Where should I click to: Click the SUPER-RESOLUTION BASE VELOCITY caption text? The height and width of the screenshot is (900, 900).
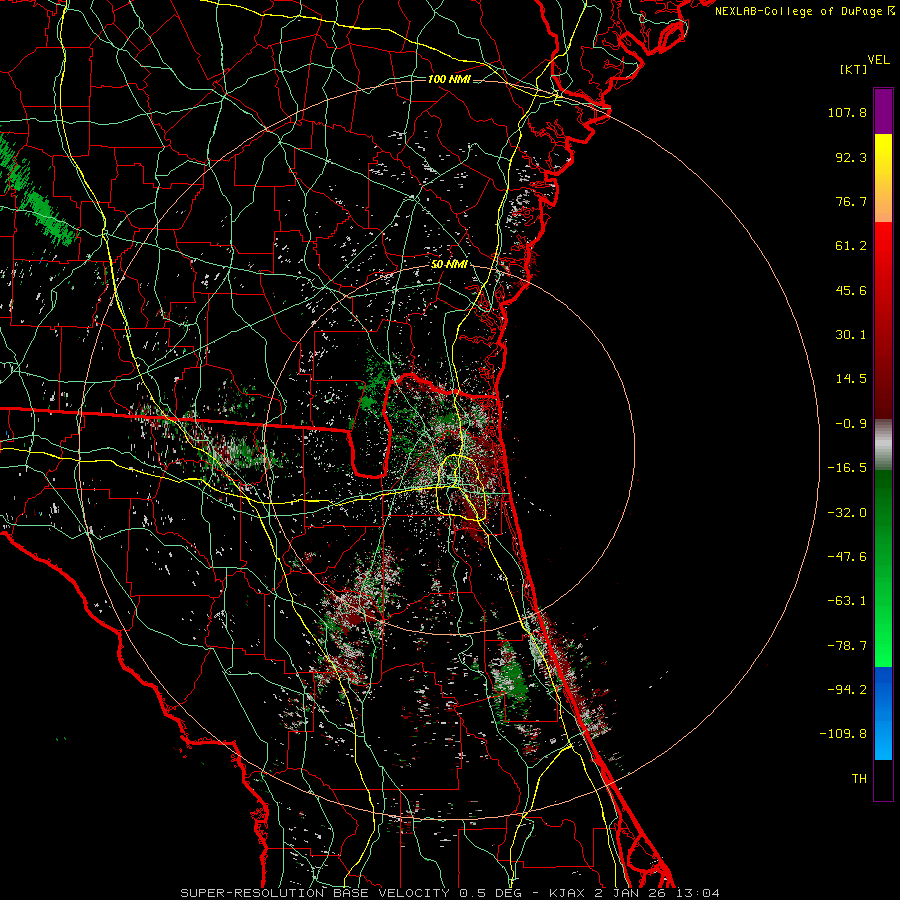click(315, 893)
